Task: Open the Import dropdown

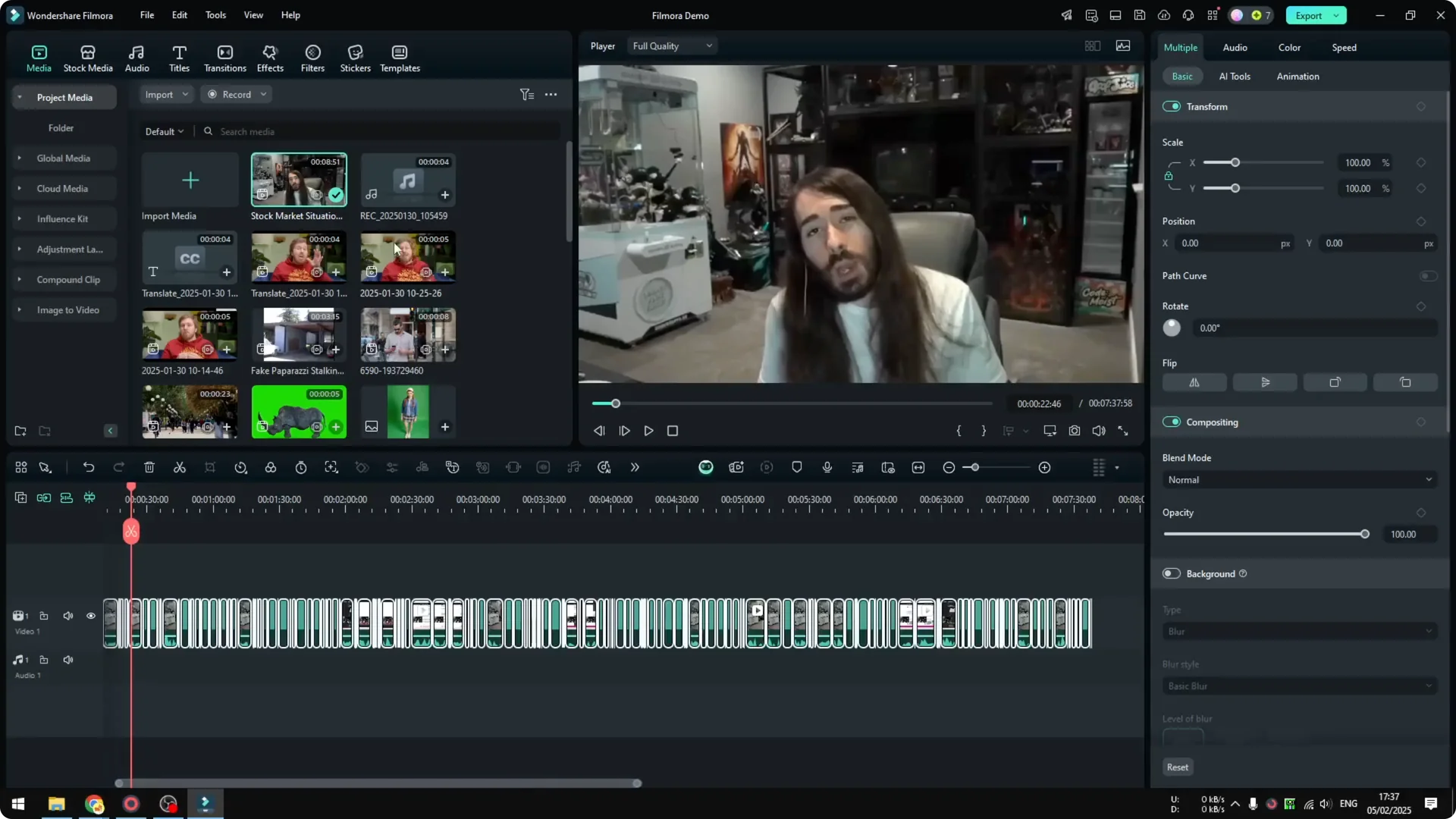Action: (x=166, y=95)
